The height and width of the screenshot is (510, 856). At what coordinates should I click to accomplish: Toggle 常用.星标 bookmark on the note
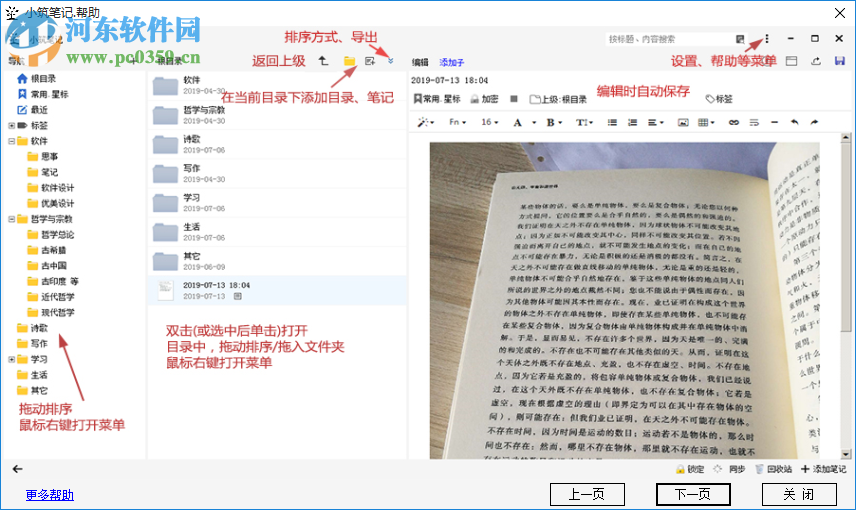coord(437,99)
